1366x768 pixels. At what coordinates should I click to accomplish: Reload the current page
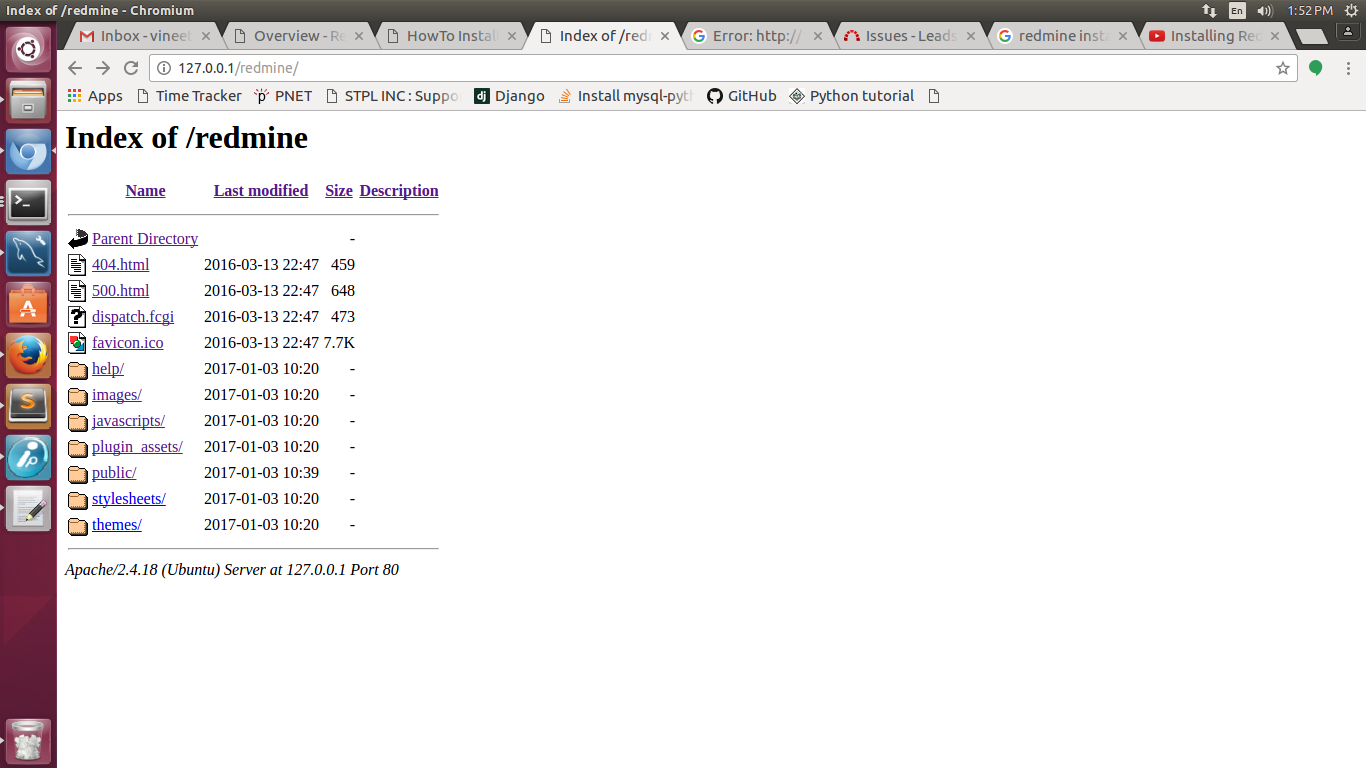pyautogui.click(x=131, y=68)
